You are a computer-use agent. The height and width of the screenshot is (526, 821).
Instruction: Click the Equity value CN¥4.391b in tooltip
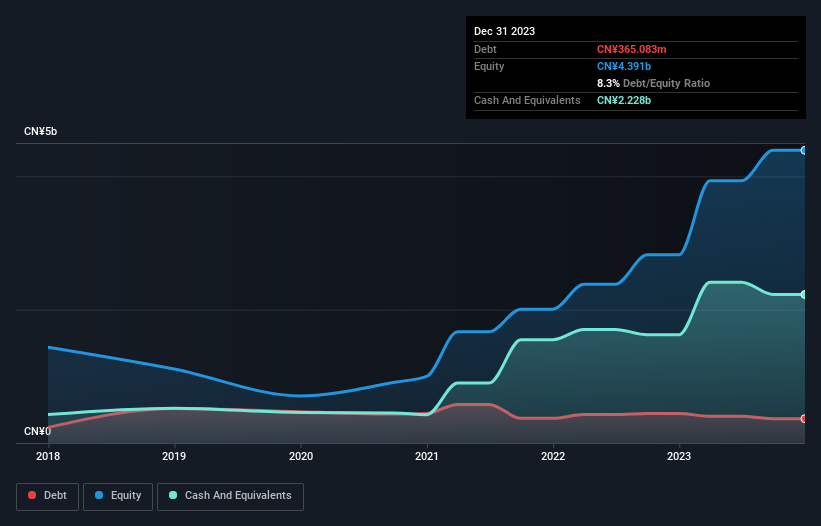624,66
